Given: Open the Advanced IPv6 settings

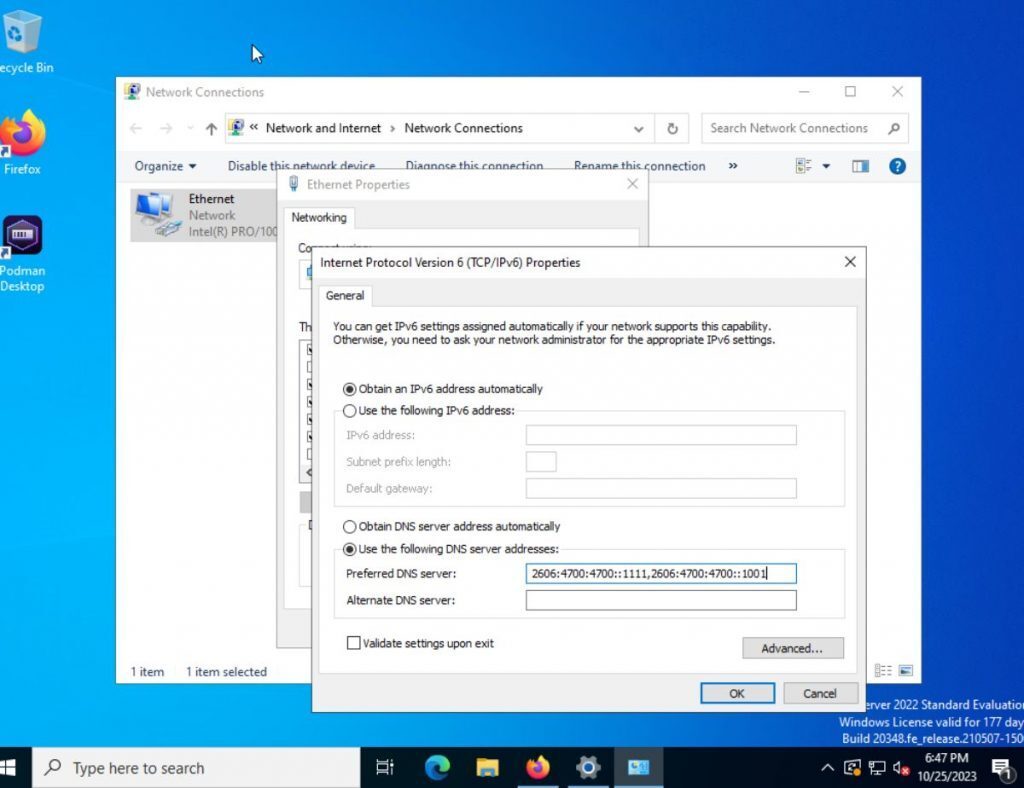Looking at the screenshot, I should (792, 648).
